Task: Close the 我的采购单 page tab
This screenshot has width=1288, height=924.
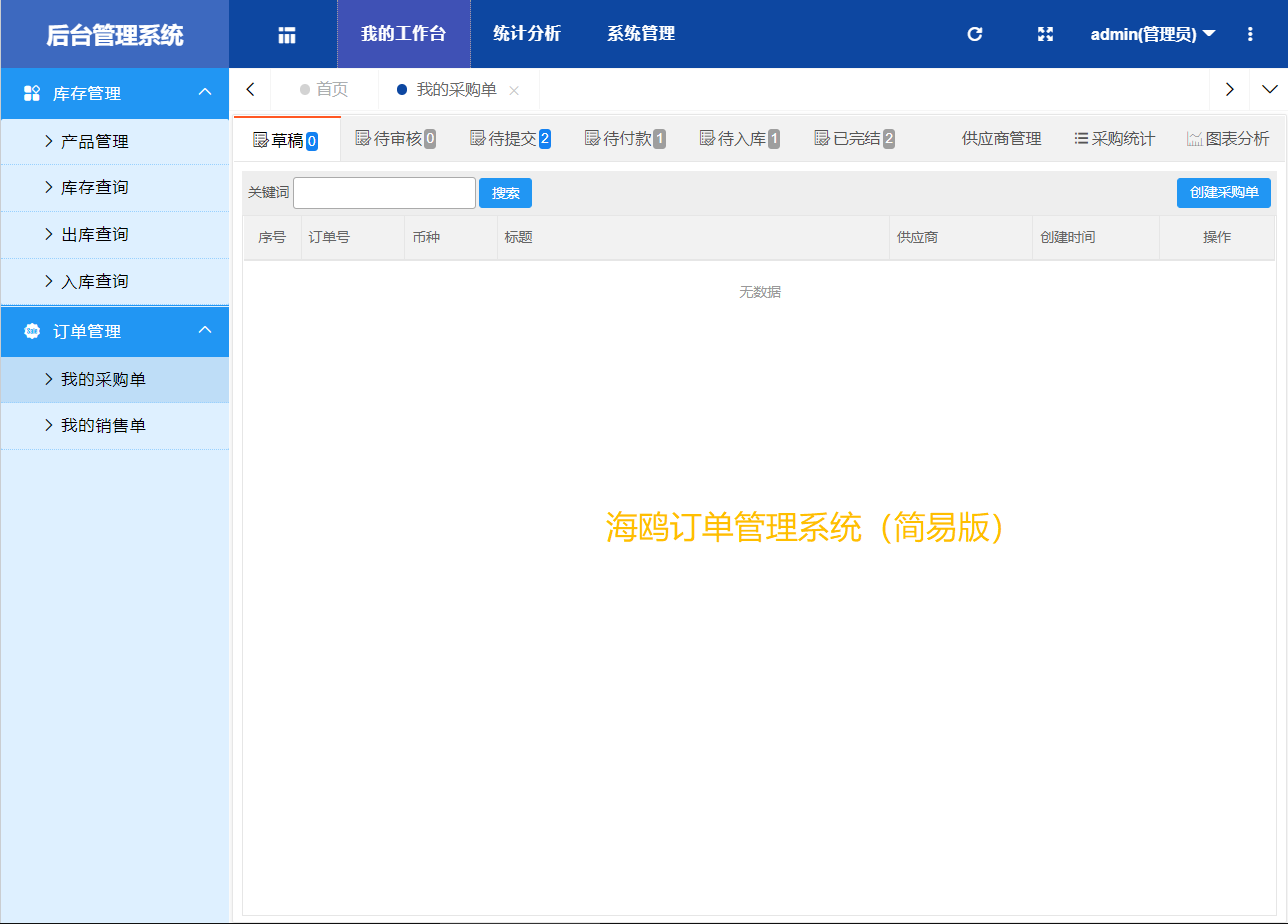Action: coord(514,90)
